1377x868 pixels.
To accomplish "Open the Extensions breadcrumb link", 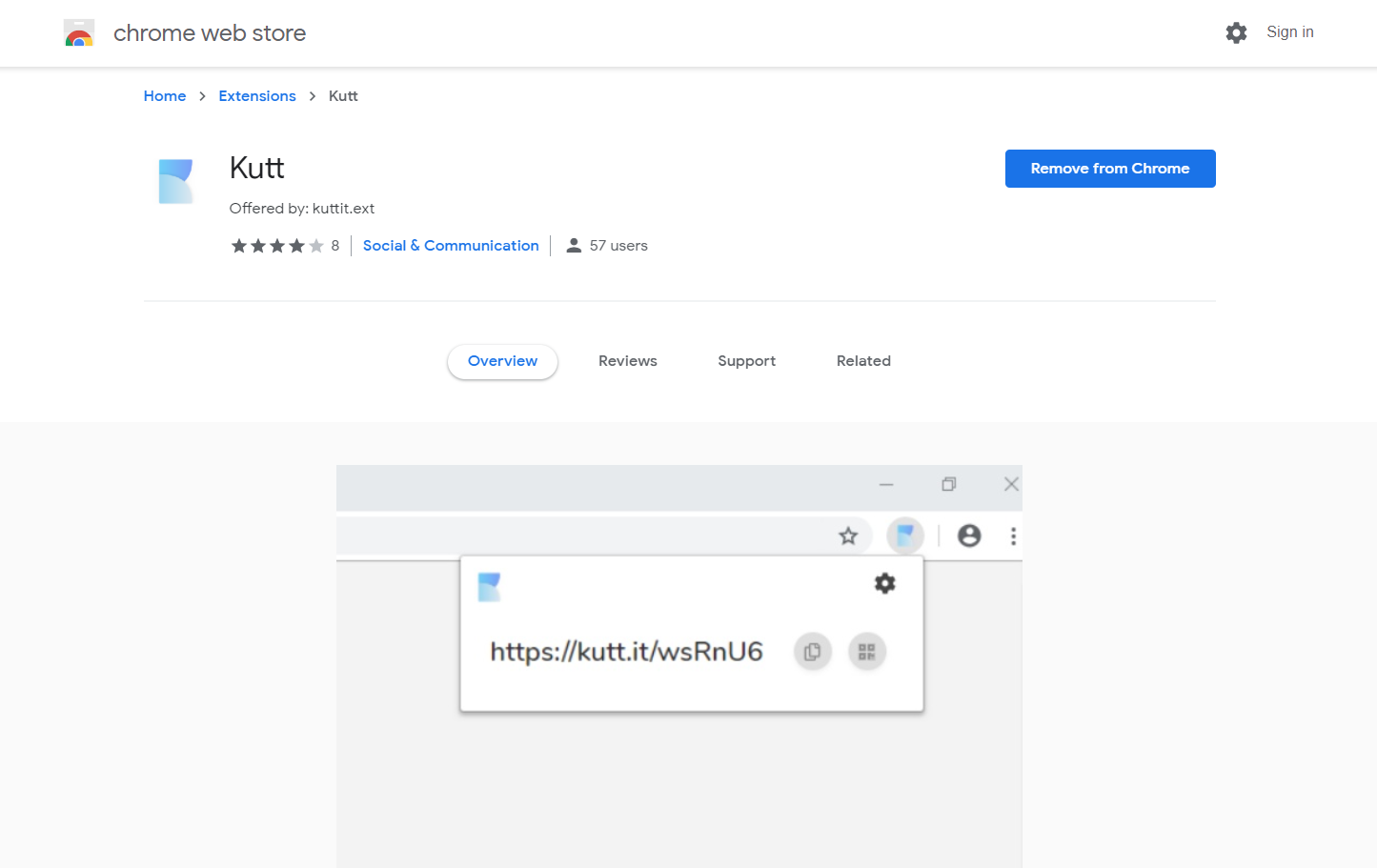I will click(257, 96).
